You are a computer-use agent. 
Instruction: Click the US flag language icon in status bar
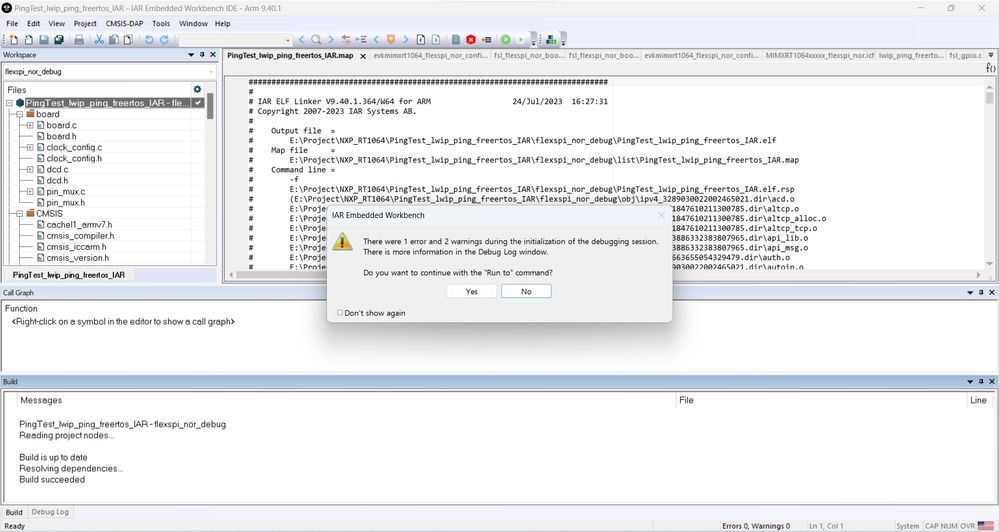(x=986, y=526)
